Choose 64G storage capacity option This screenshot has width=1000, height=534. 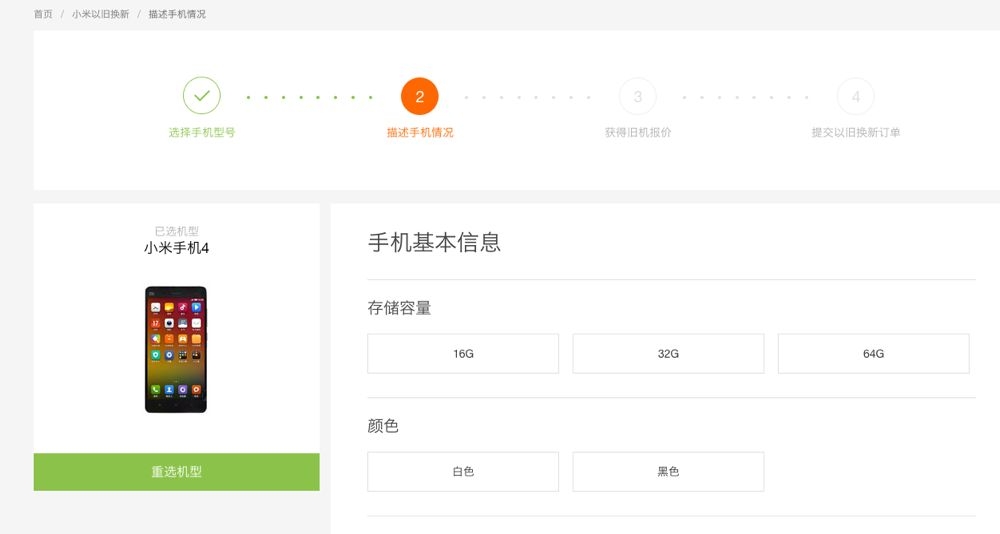click(873, 354)
